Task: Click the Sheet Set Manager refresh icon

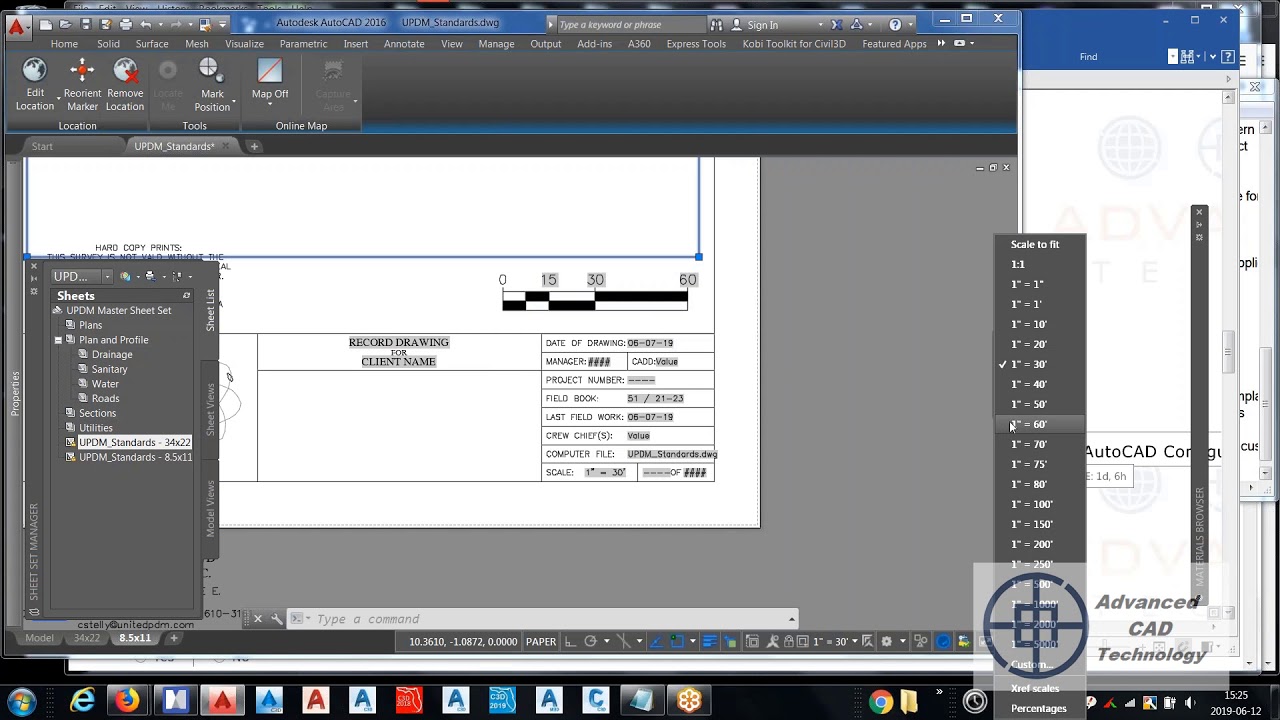Action: click(x=186, y=296)
